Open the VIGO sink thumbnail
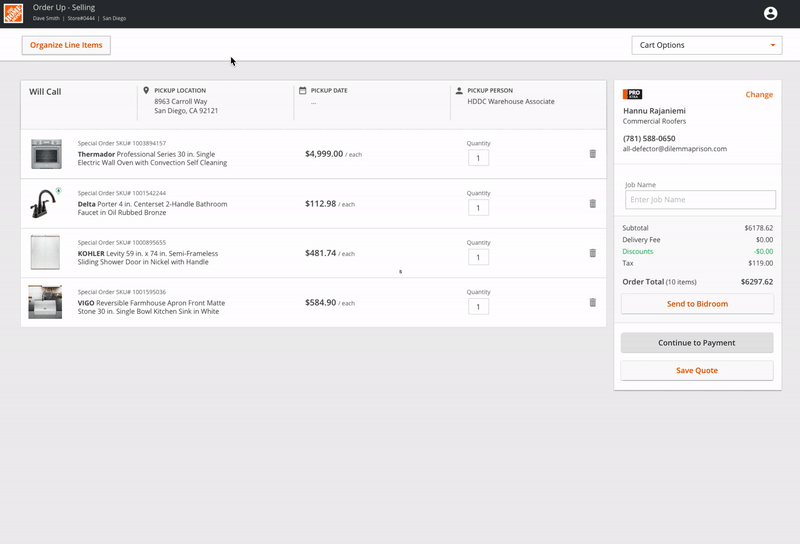 tap(45, 302)
